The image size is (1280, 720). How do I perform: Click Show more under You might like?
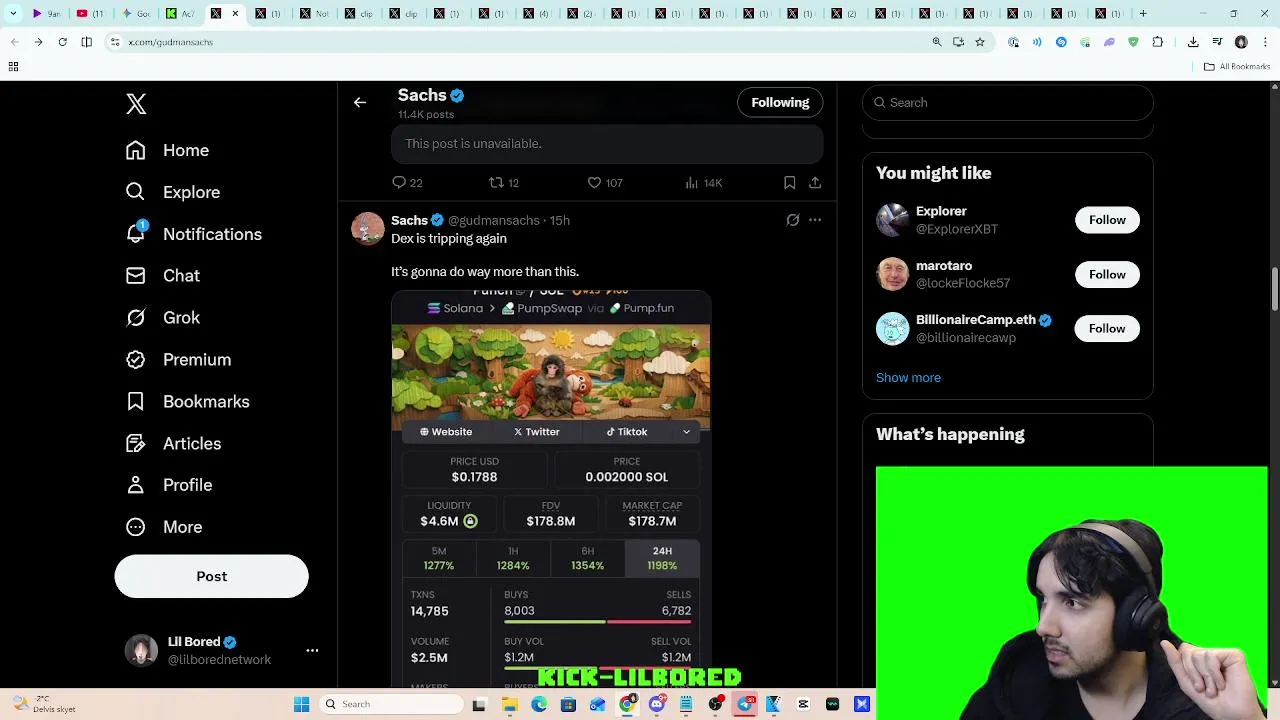point(908,378)
